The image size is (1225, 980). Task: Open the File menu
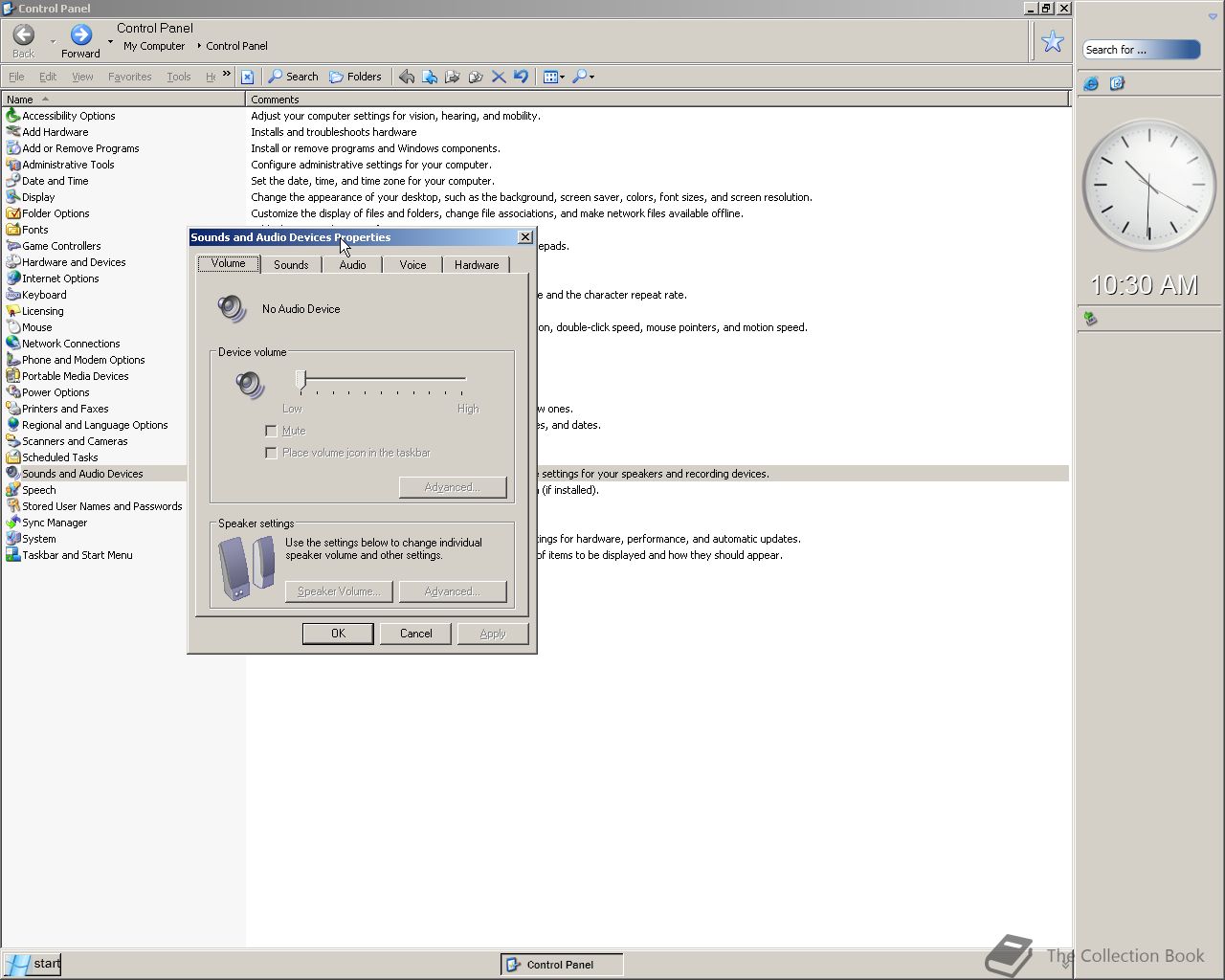pyautogui.click(x=16, y=77)
